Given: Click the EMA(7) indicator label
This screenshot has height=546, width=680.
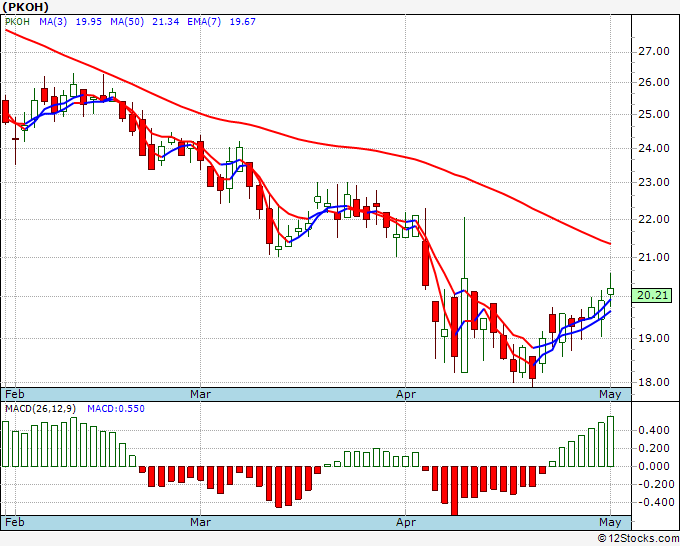Looking at the screenshot, I should tap(204, 22).
